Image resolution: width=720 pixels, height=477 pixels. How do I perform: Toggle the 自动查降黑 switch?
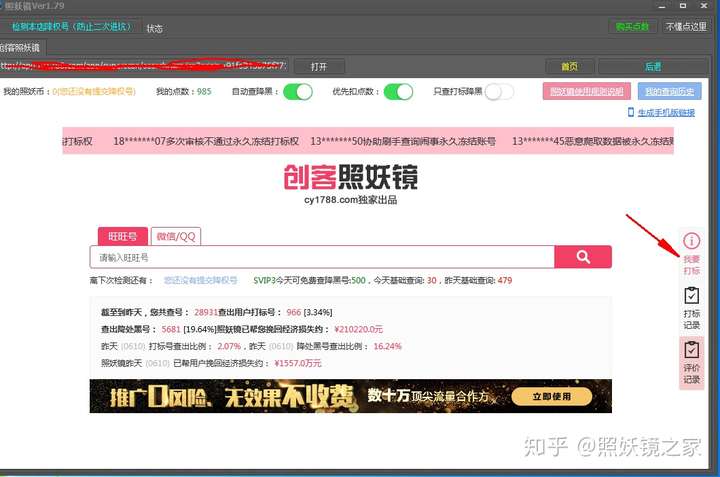coord(298,92)
